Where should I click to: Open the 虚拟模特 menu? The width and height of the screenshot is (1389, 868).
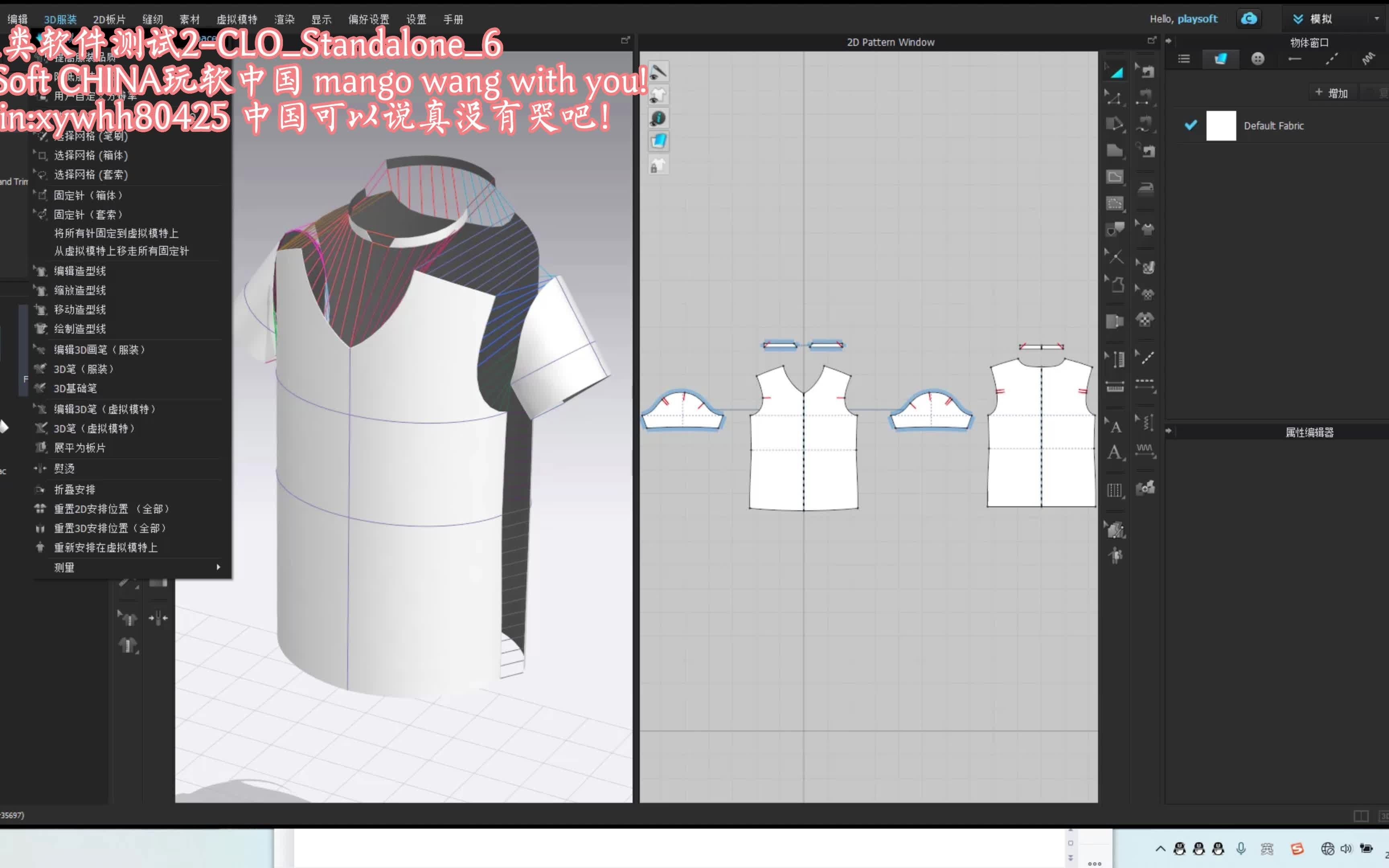[x=237, y=20]
